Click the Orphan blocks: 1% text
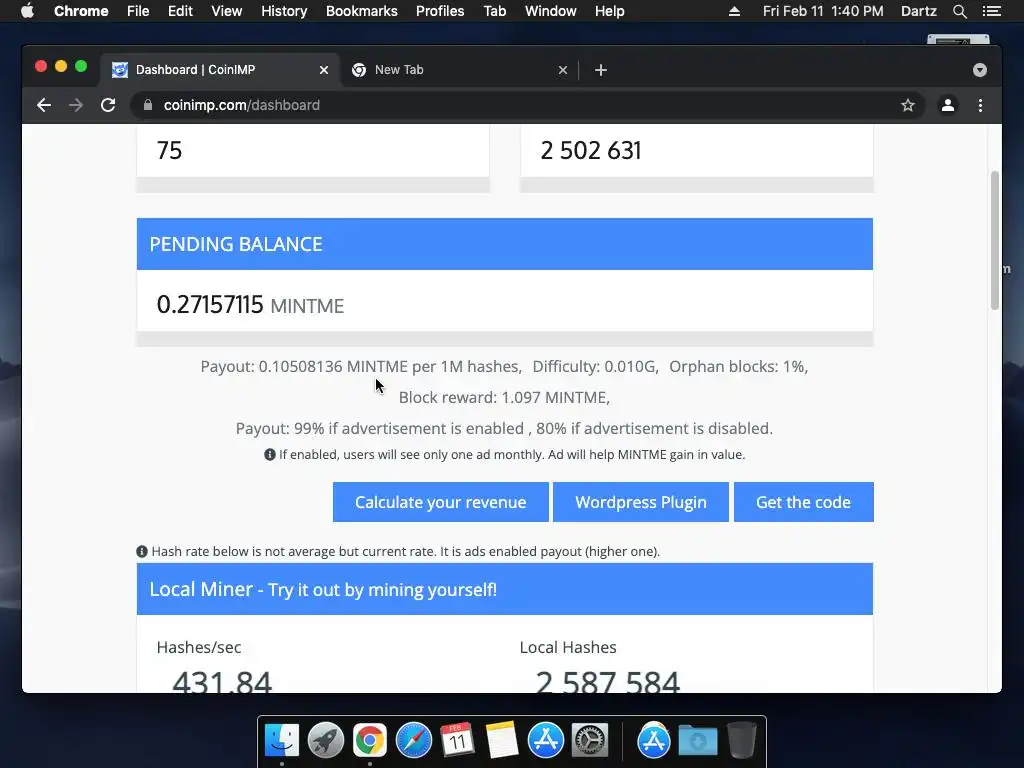This screenshot has width=1024, height=768. pyautogui.click(x=739, y=366)
